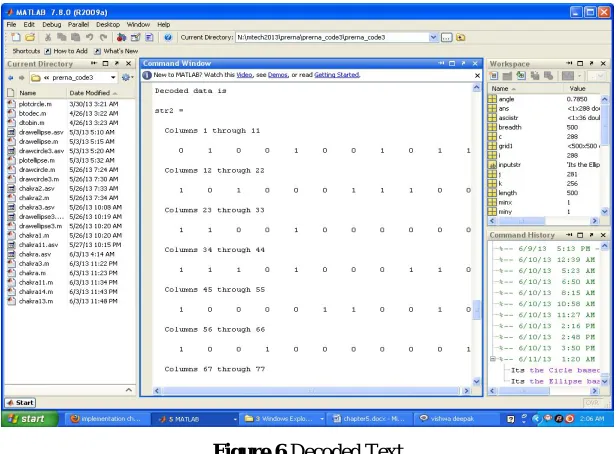Import data icon in Workspace toolbar
The height and width of the screenshot is (454, 616).
click(x=521, y=75)
